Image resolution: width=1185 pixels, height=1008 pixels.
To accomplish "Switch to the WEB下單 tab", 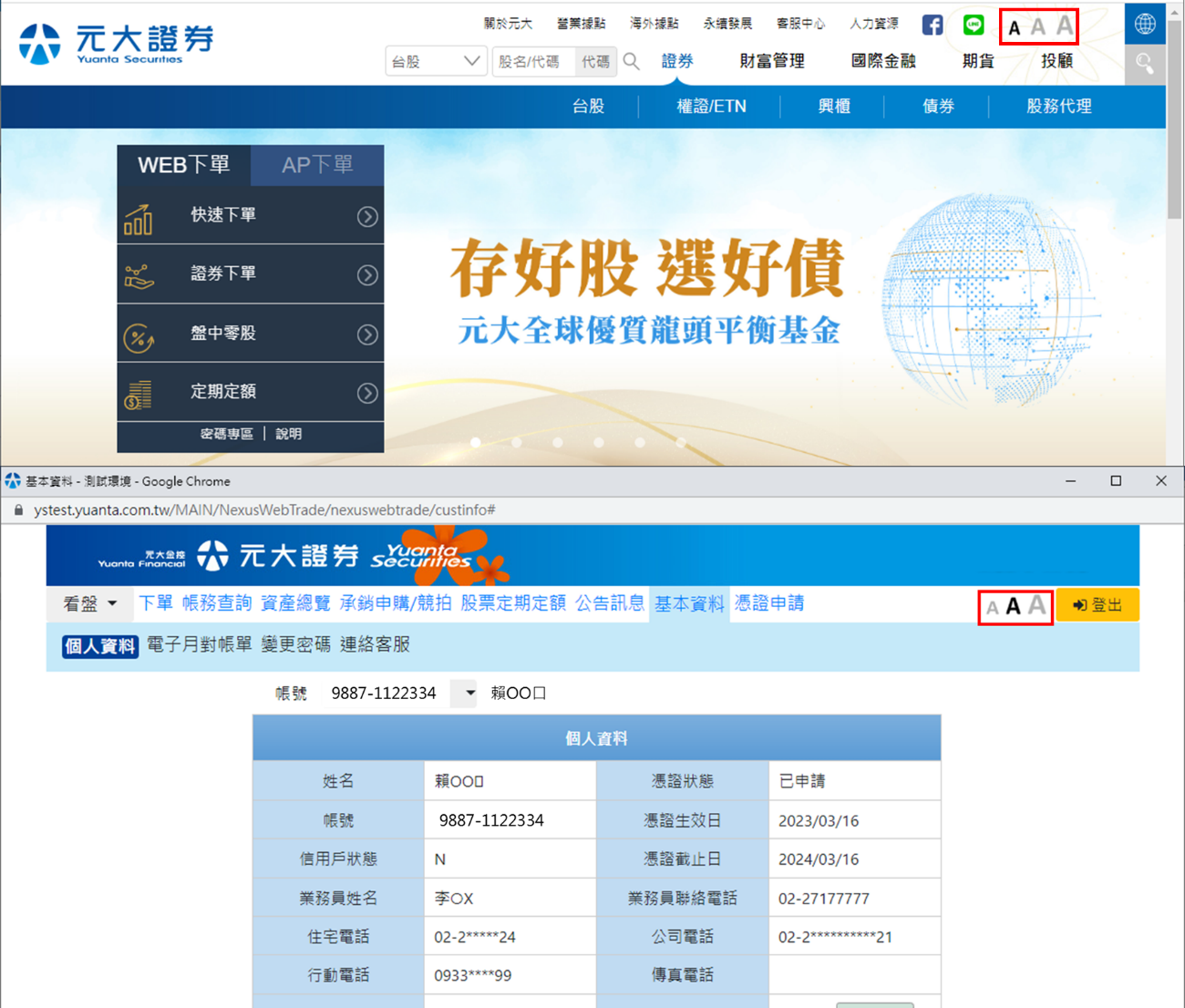I will tap(183, 165).
